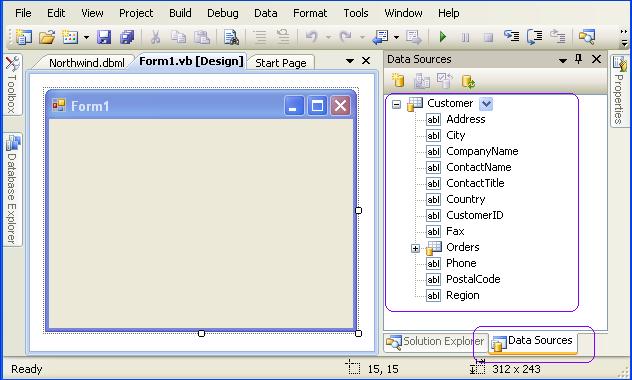Click the Refresh data sources icon
632x380 pixels.
[x=468, y=81]
